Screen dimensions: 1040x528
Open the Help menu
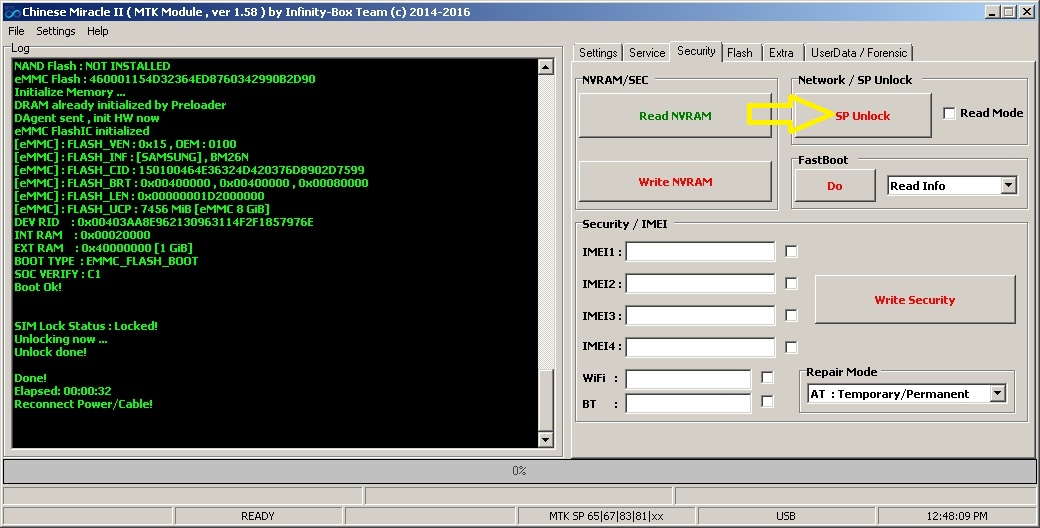coord(98,31)
